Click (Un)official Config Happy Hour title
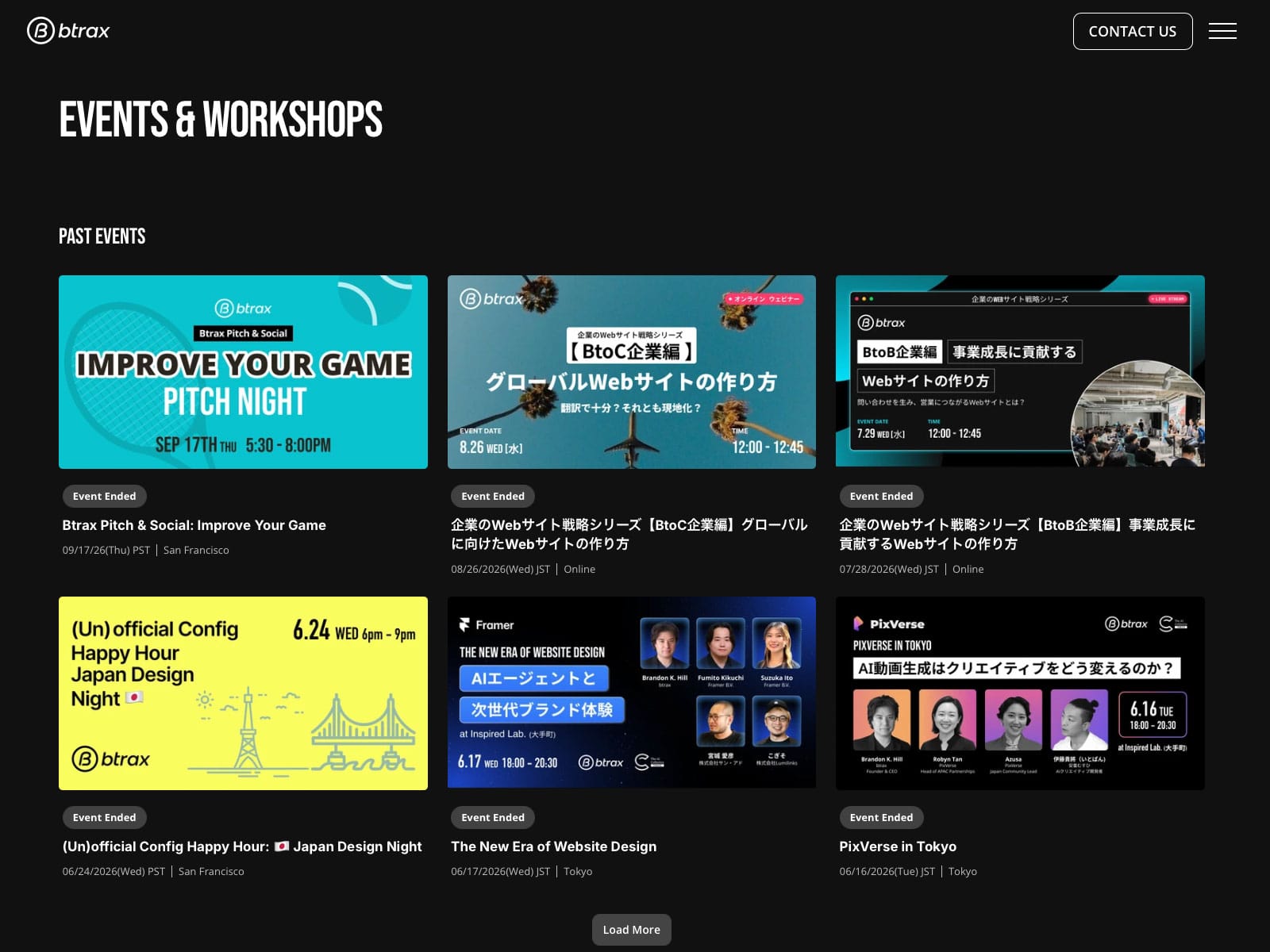 click(x=242, y=846)
